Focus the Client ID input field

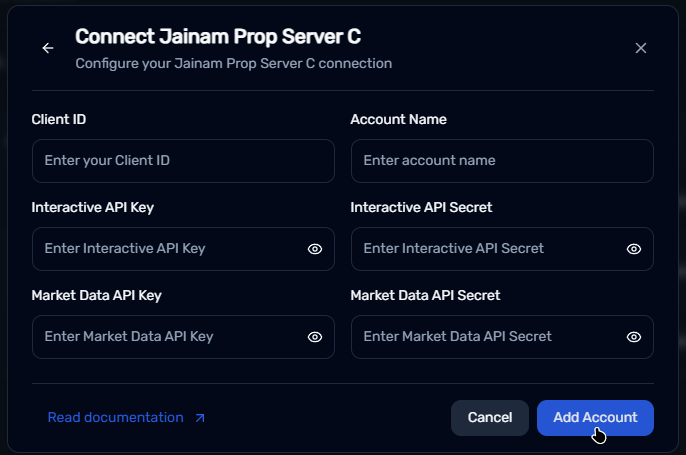[170, 161]
